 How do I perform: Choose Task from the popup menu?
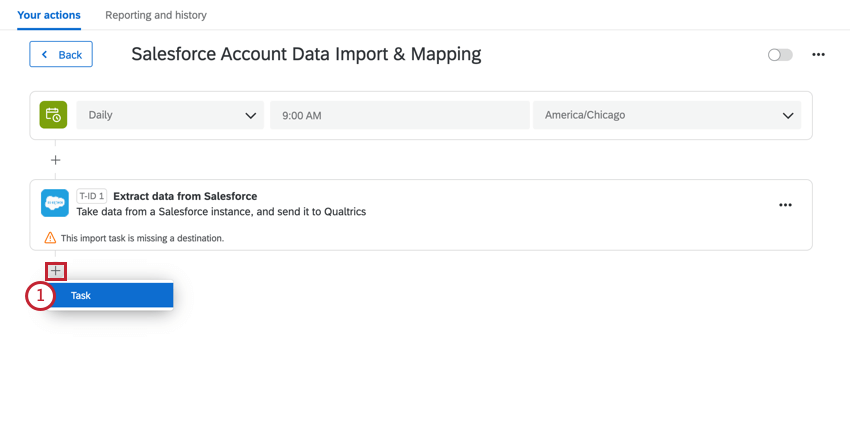pos(110,295)
